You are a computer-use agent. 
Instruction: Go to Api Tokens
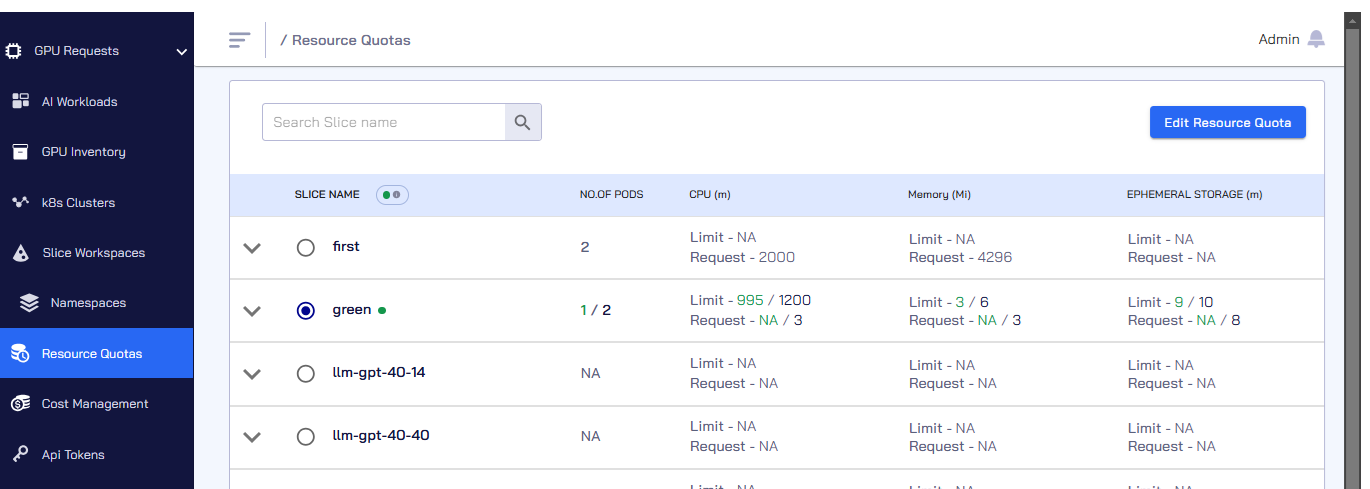click(x=97, y=454)
